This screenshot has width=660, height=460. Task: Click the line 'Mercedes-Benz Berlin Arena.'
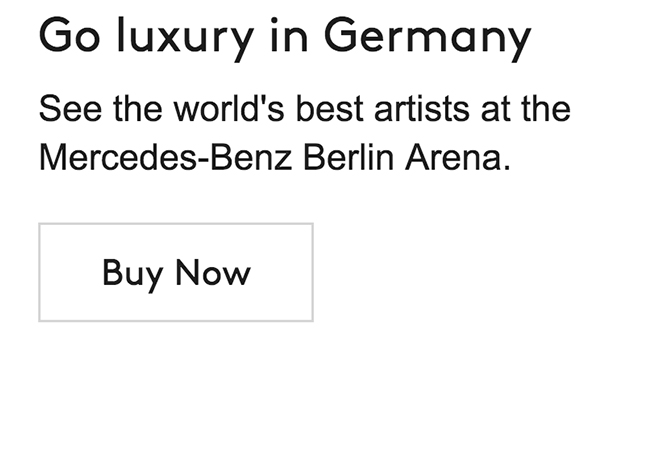click(x=274, y=157)
